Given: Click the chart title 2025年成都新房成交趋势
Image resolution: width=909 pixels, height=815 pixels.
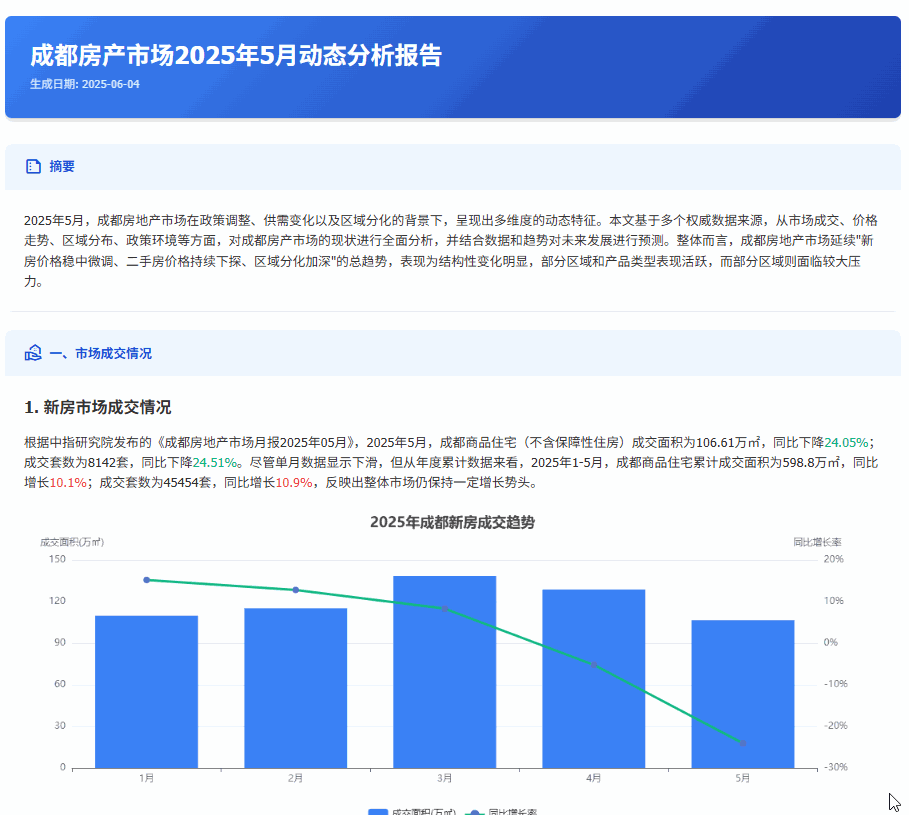Looking at the screenshot, I should (x=452, y=522).
